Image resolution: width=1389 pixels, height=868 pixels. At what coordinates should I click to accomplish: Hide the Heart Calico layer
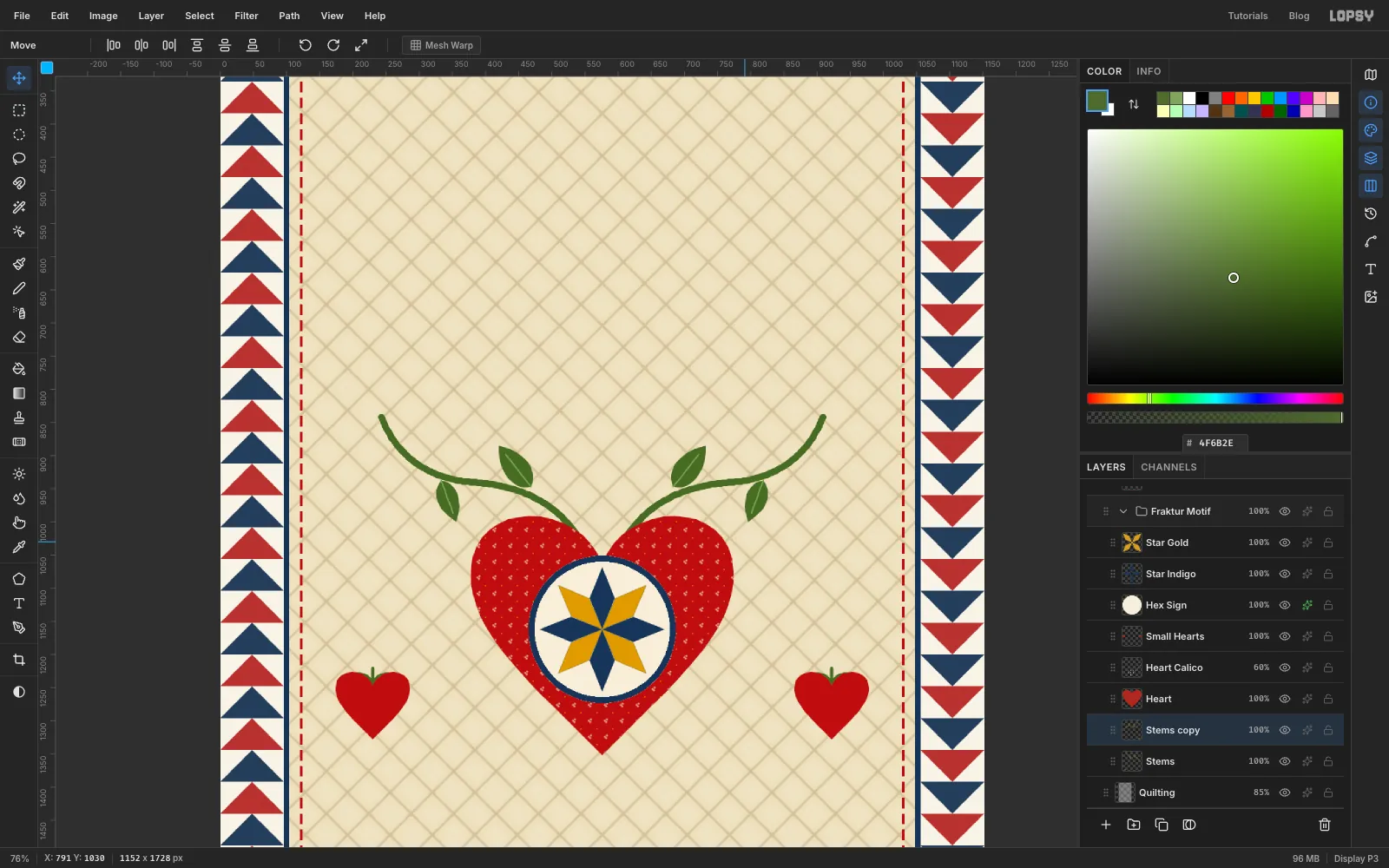pyautogui.click(x=1285, y=667)
